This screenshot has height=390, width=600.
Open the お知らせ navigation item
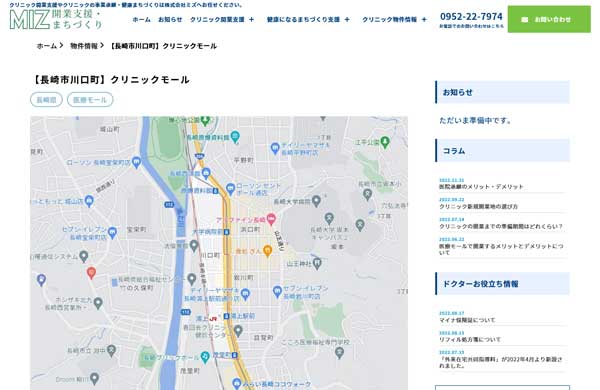pyautogui.click(x=170, y=20)
